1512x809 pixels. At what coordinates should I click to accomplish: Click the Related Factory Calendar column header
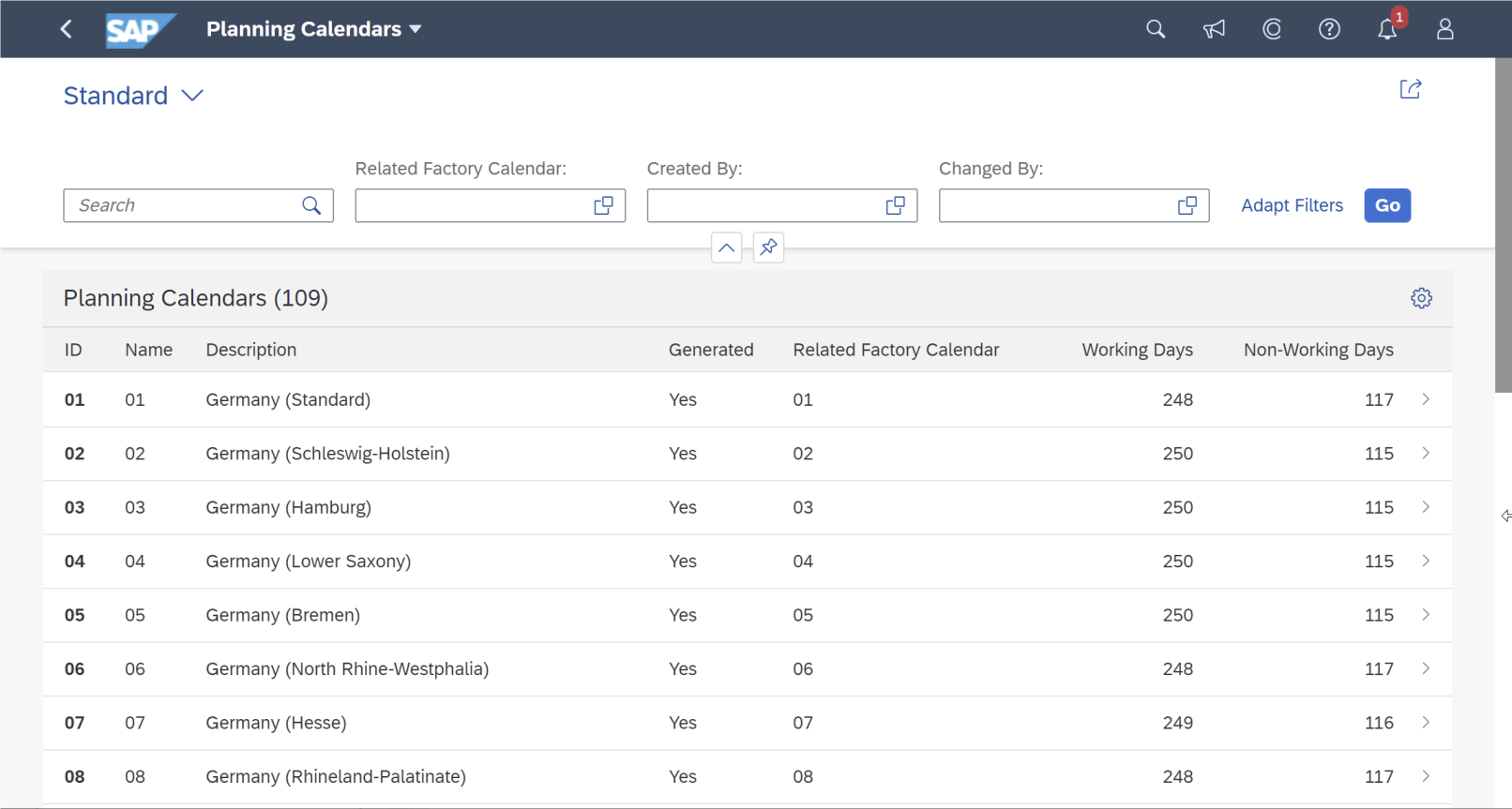point(896,350)
